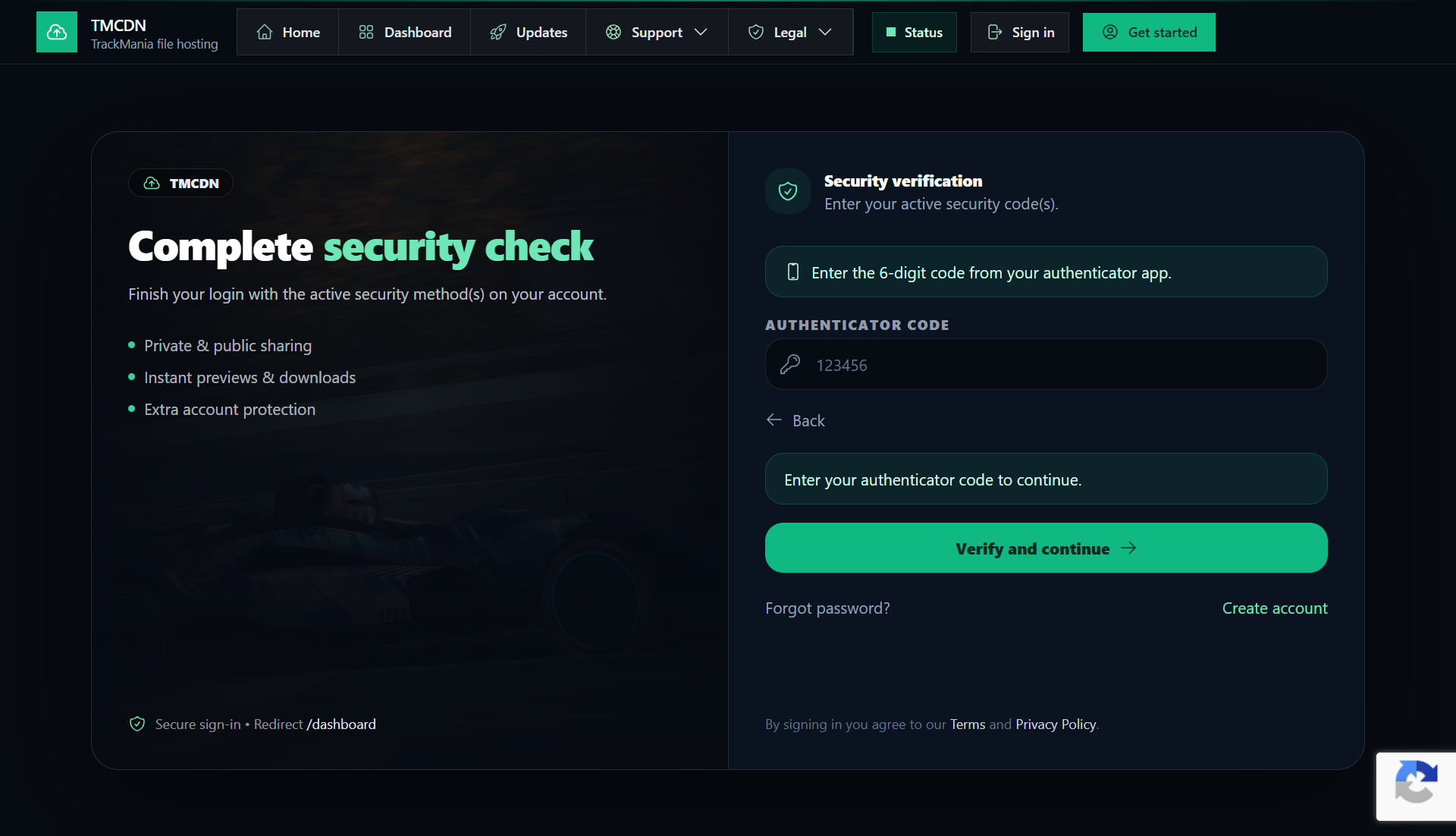The height and width of the screenshot is (836, 1456).
Task: Click the back arrow icon
Action: click(x=774, y=420)
